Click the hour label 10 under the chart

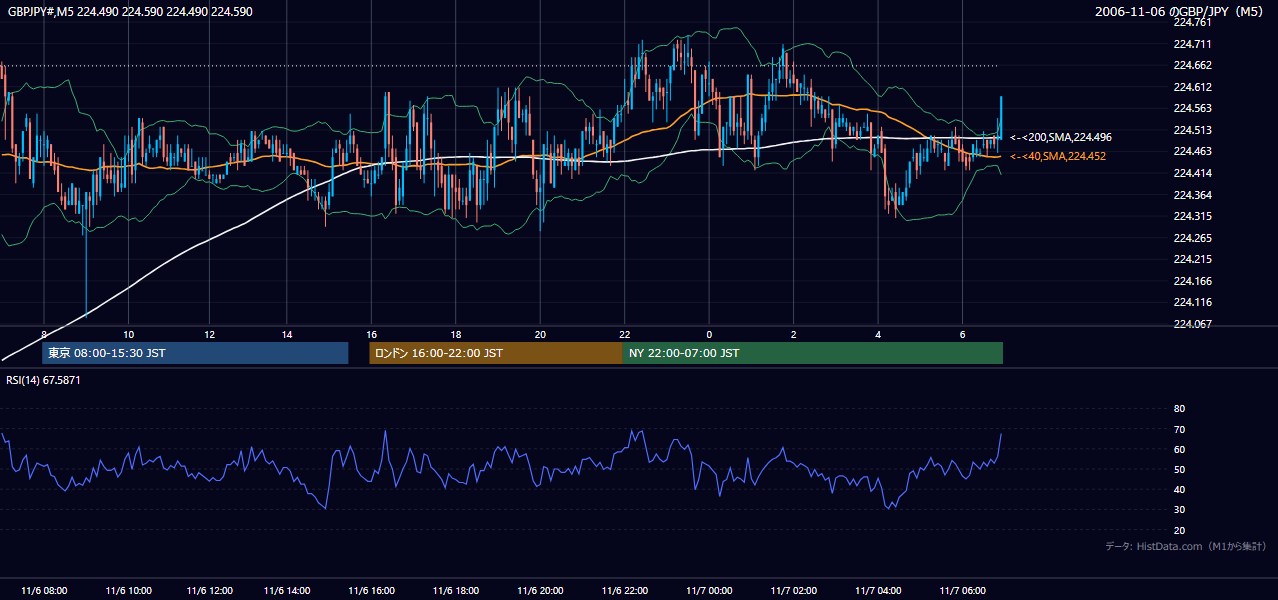[x=129, y=334]
